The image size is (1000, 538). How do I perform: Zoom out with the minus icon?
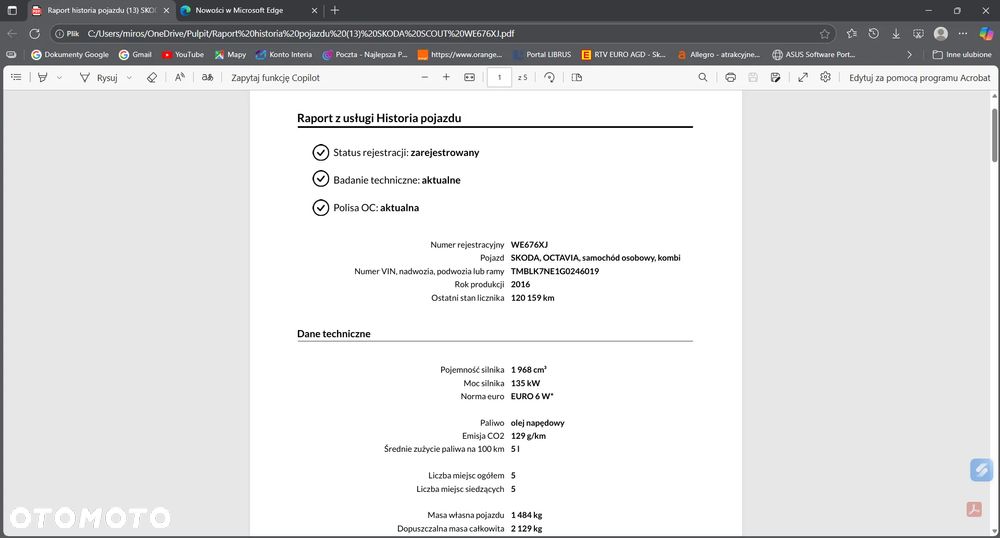tap(425, 77)
